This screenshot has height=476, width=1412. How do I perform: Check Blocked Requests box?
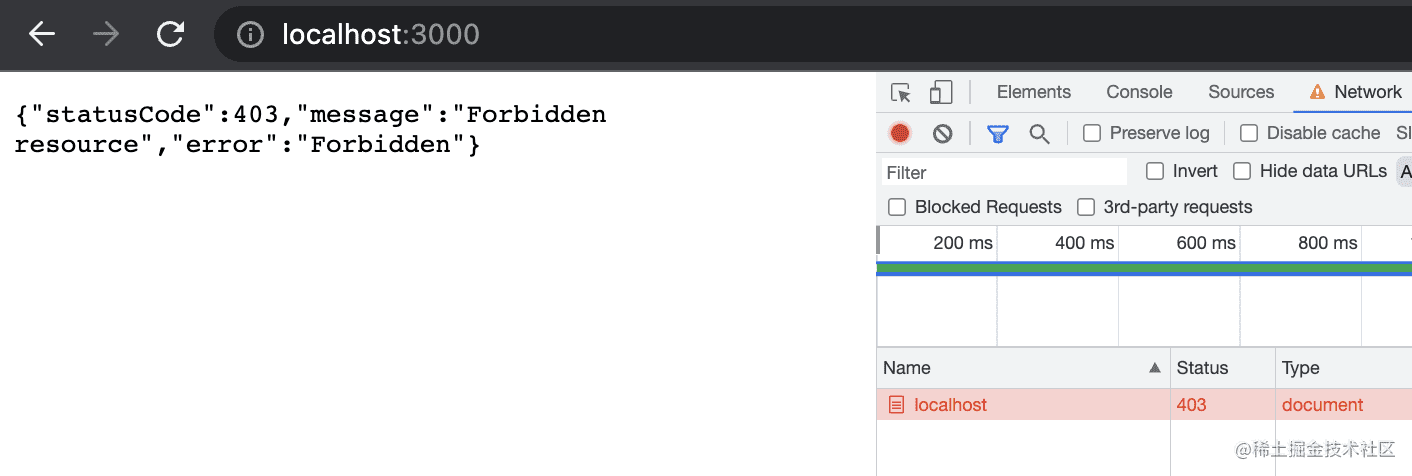pos(897,207)
